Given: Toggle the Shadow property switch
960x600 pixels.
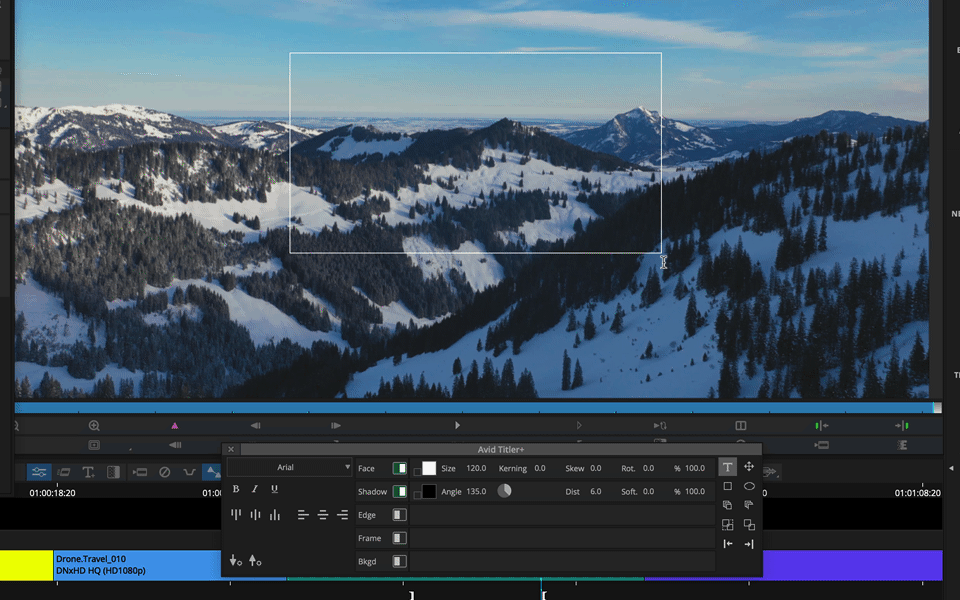Looking at the screenshot, I should [399, 492].
